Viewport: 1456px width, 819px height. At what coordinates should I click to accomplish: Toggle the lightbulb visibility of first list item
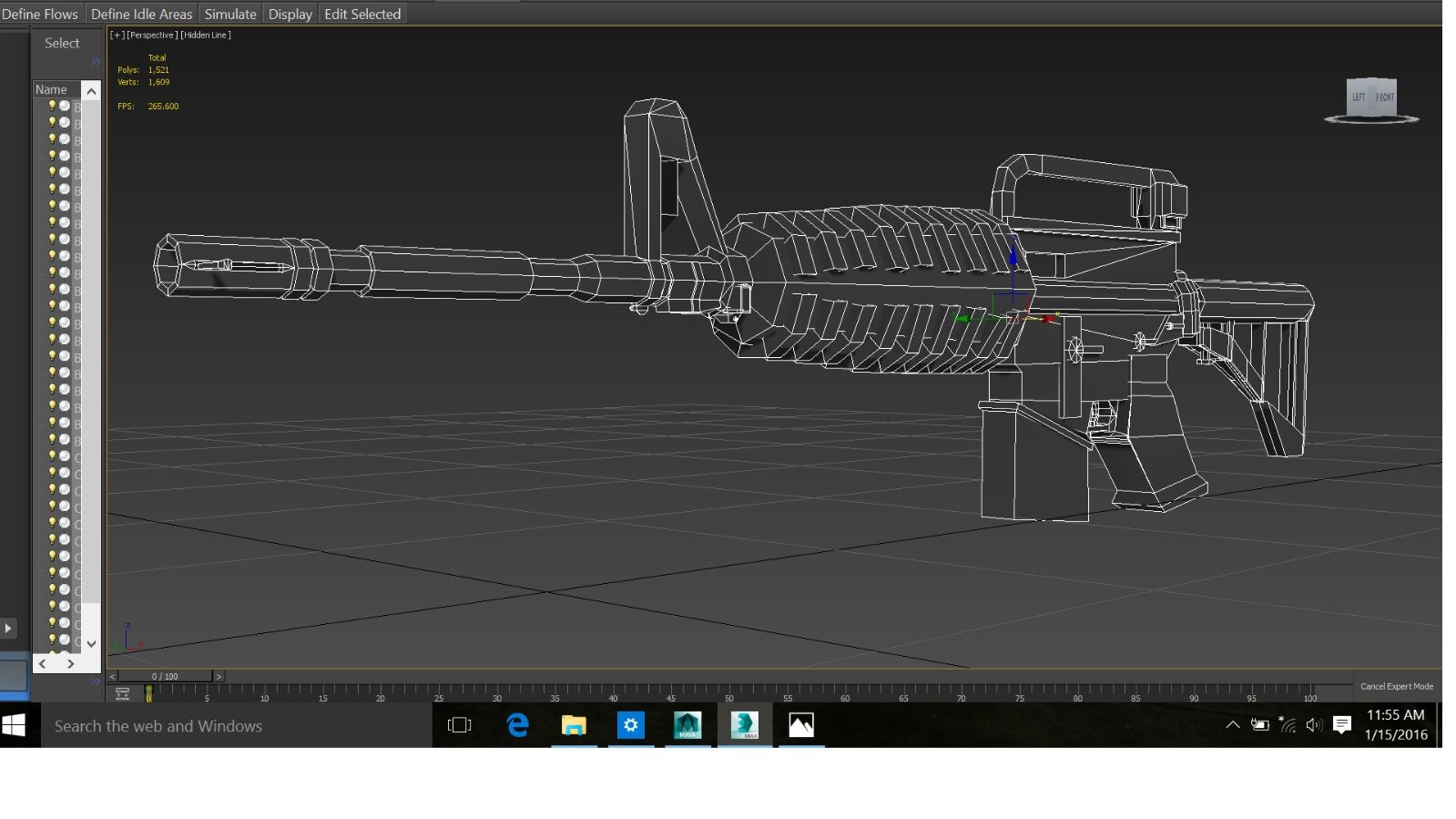tap(52, 106)
